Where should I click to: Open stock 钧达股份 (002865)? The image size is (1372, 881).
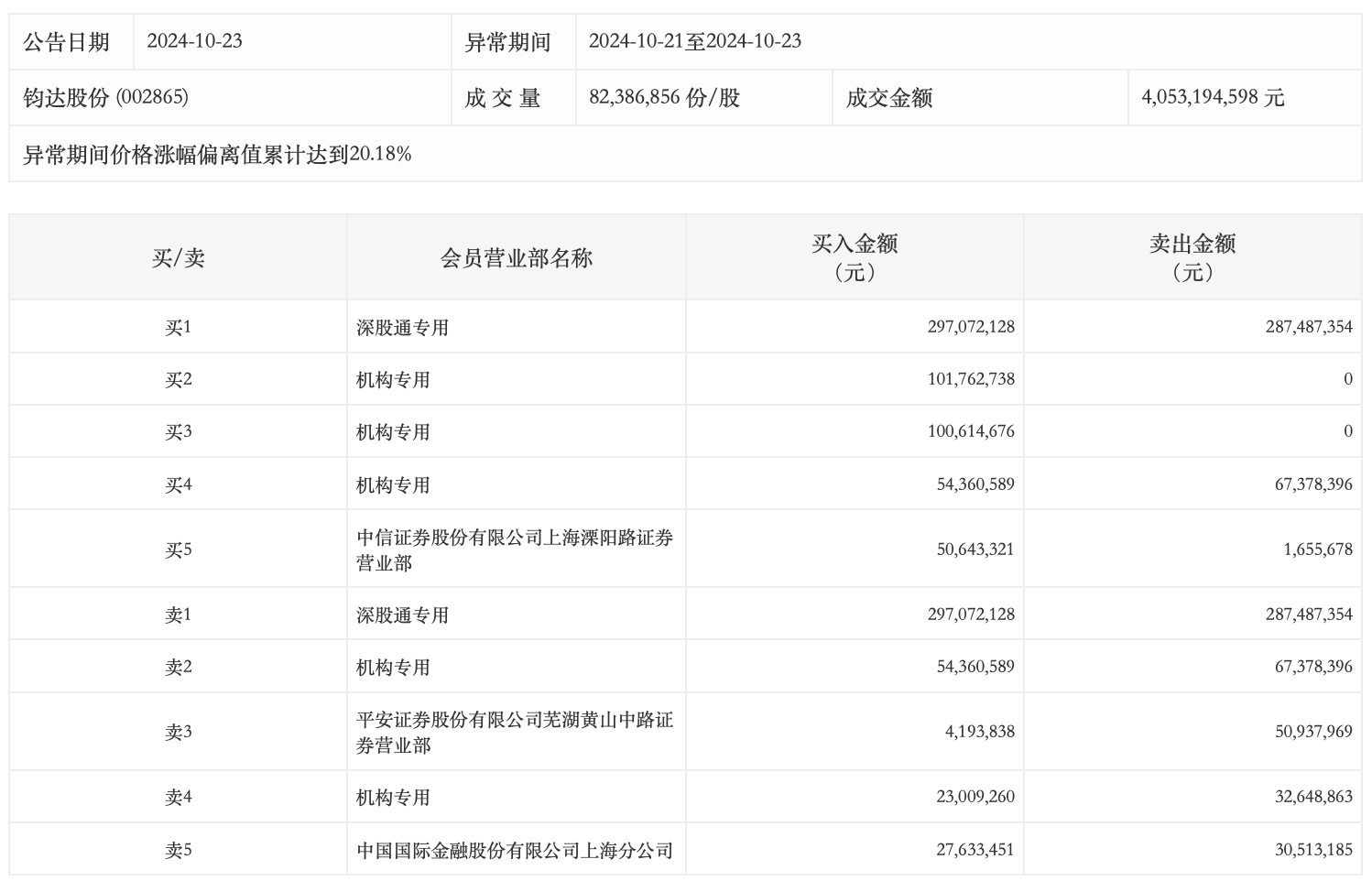pyautogui.click(x=105, y=98)
